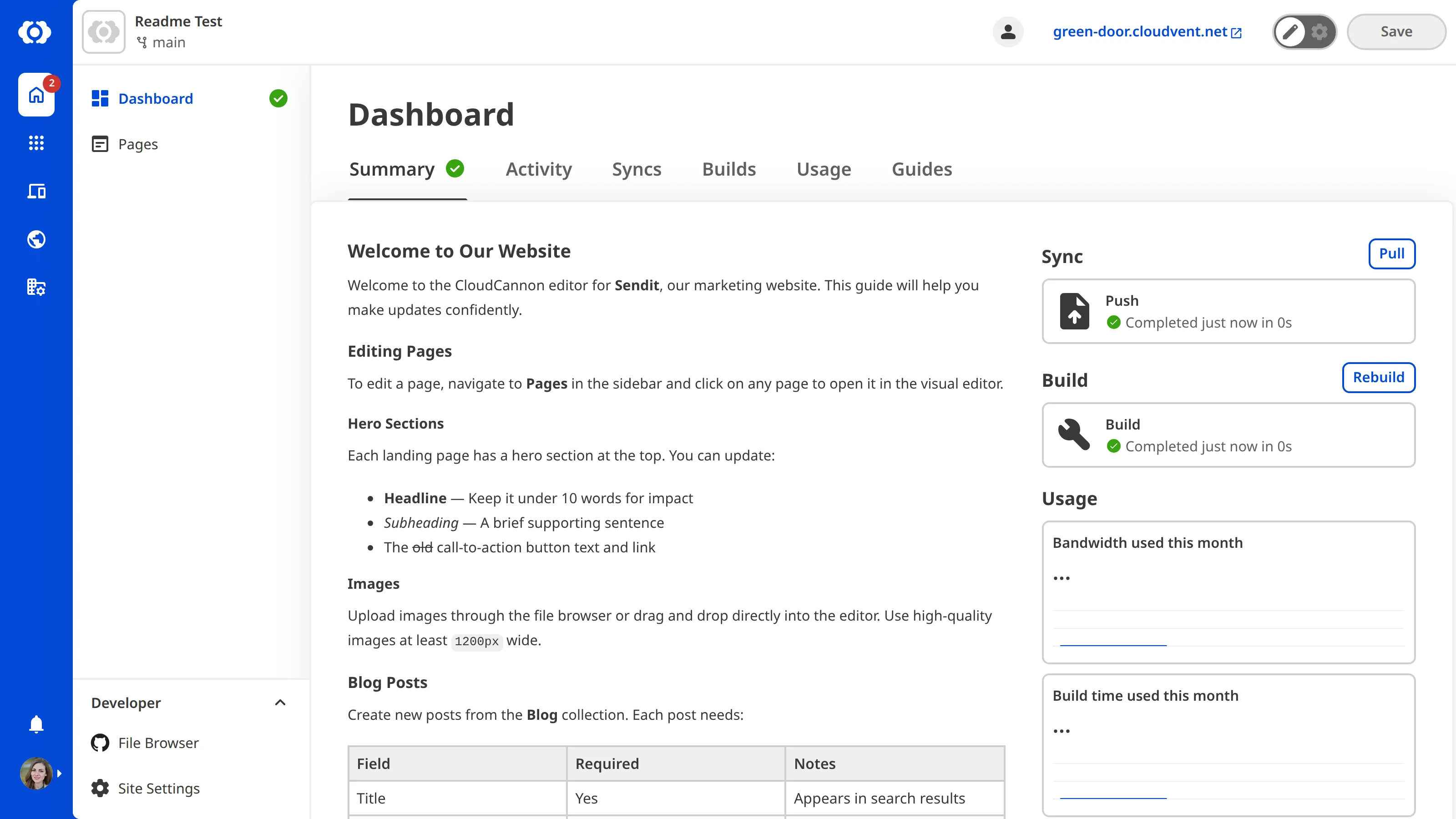Open the Bandwidth card options menu
The image size is (1456, 819).
tap(1062, 577)
